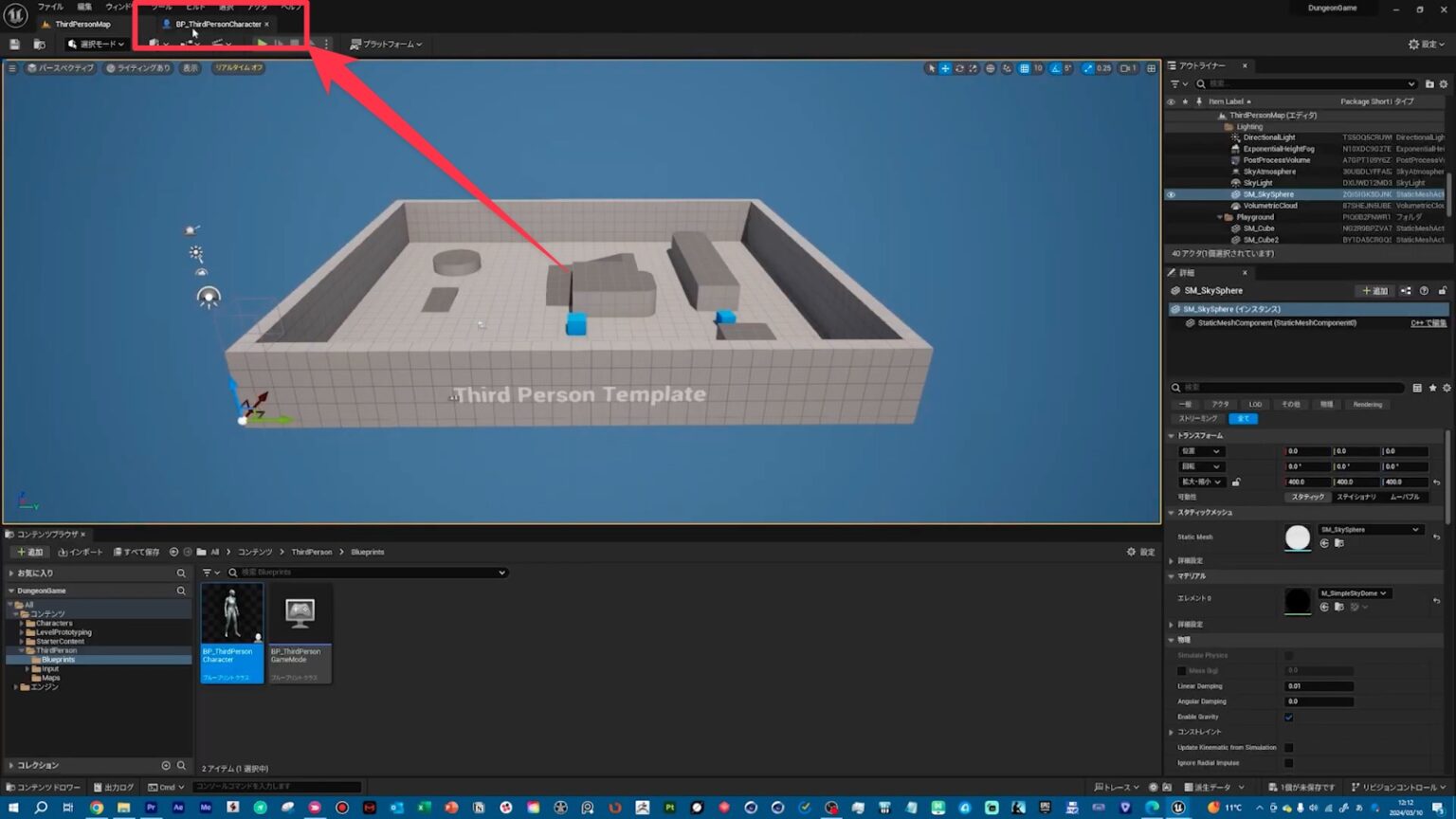Enable the Simulate Physics checkbox
1456x819 pixels.
tap(1288, 655)
